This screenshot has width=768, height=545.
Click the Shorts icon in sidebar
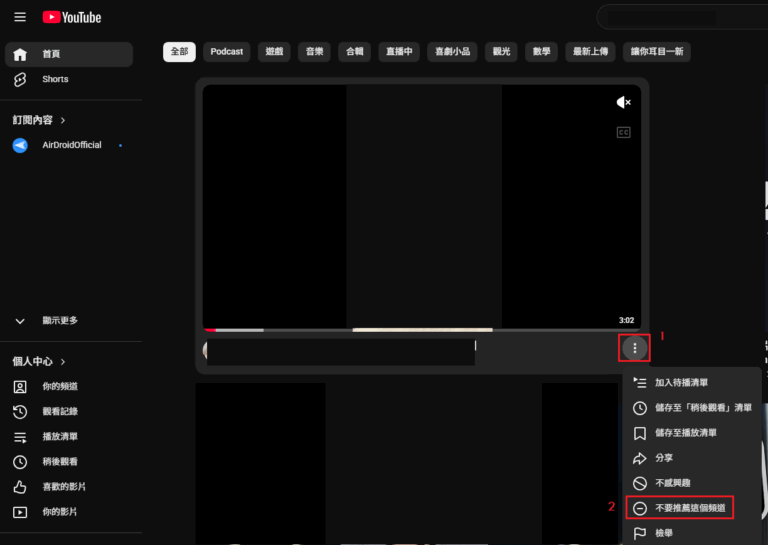click(x=20, y=79)
